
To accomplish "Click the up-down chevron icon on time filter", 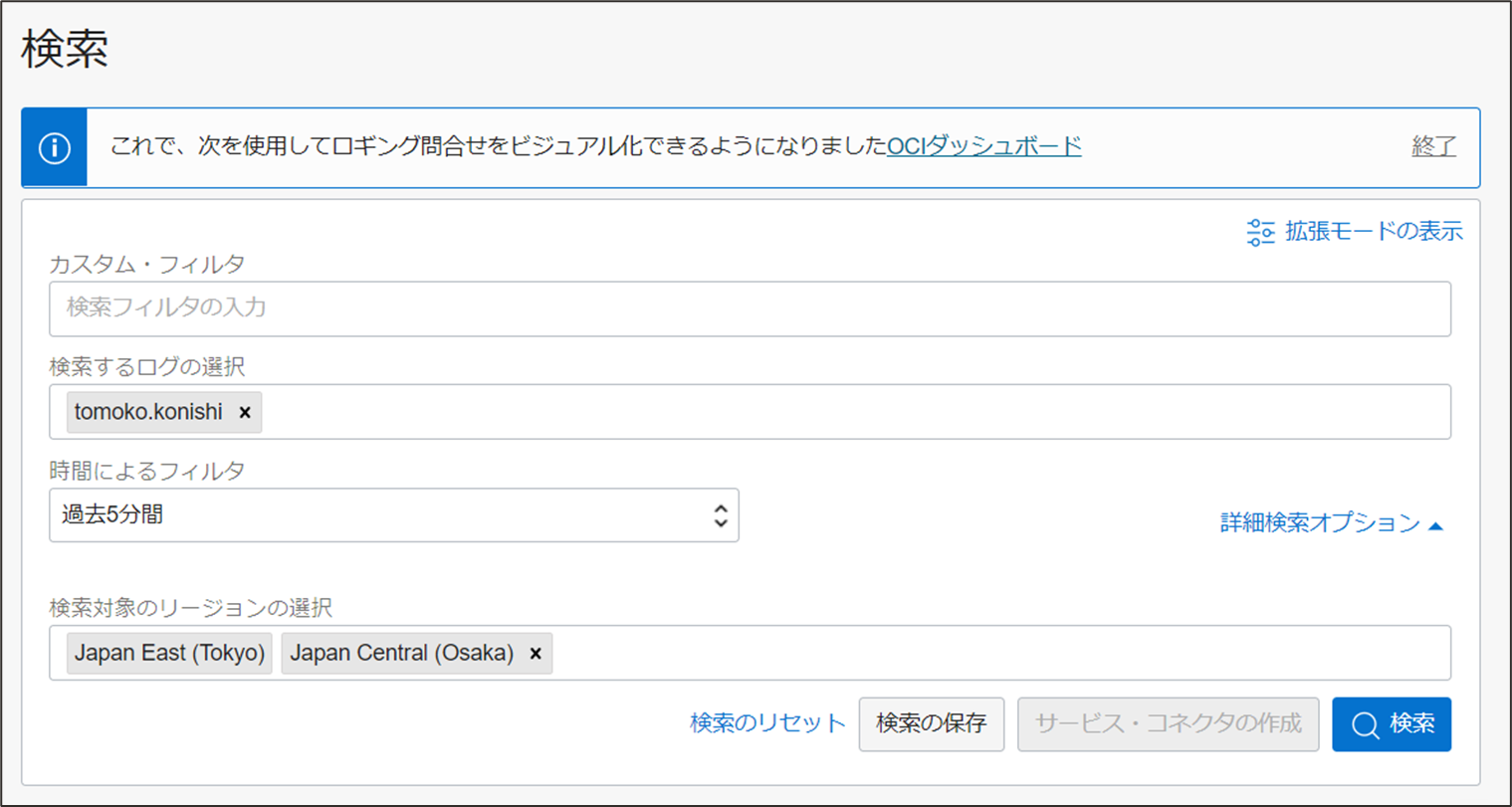I will click(720, 514).
